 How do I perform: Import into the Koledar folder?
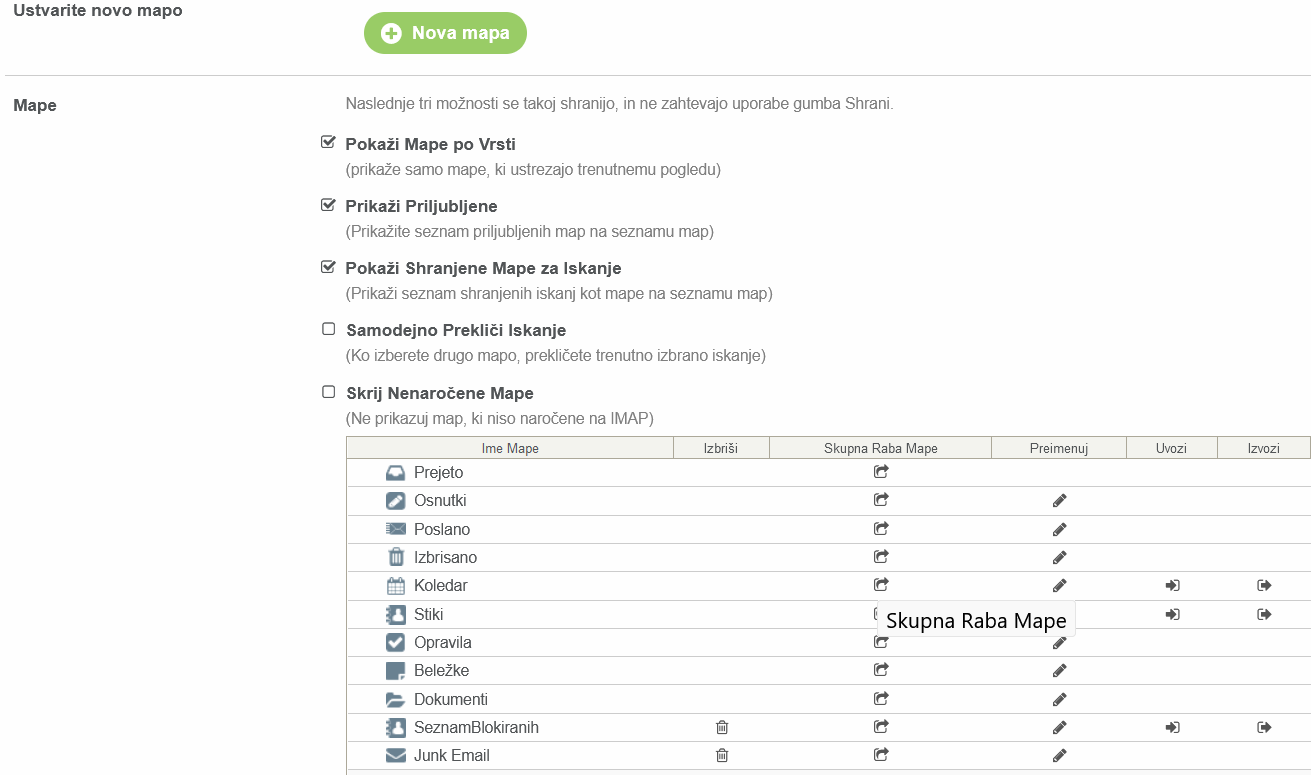pos(1172,585)
